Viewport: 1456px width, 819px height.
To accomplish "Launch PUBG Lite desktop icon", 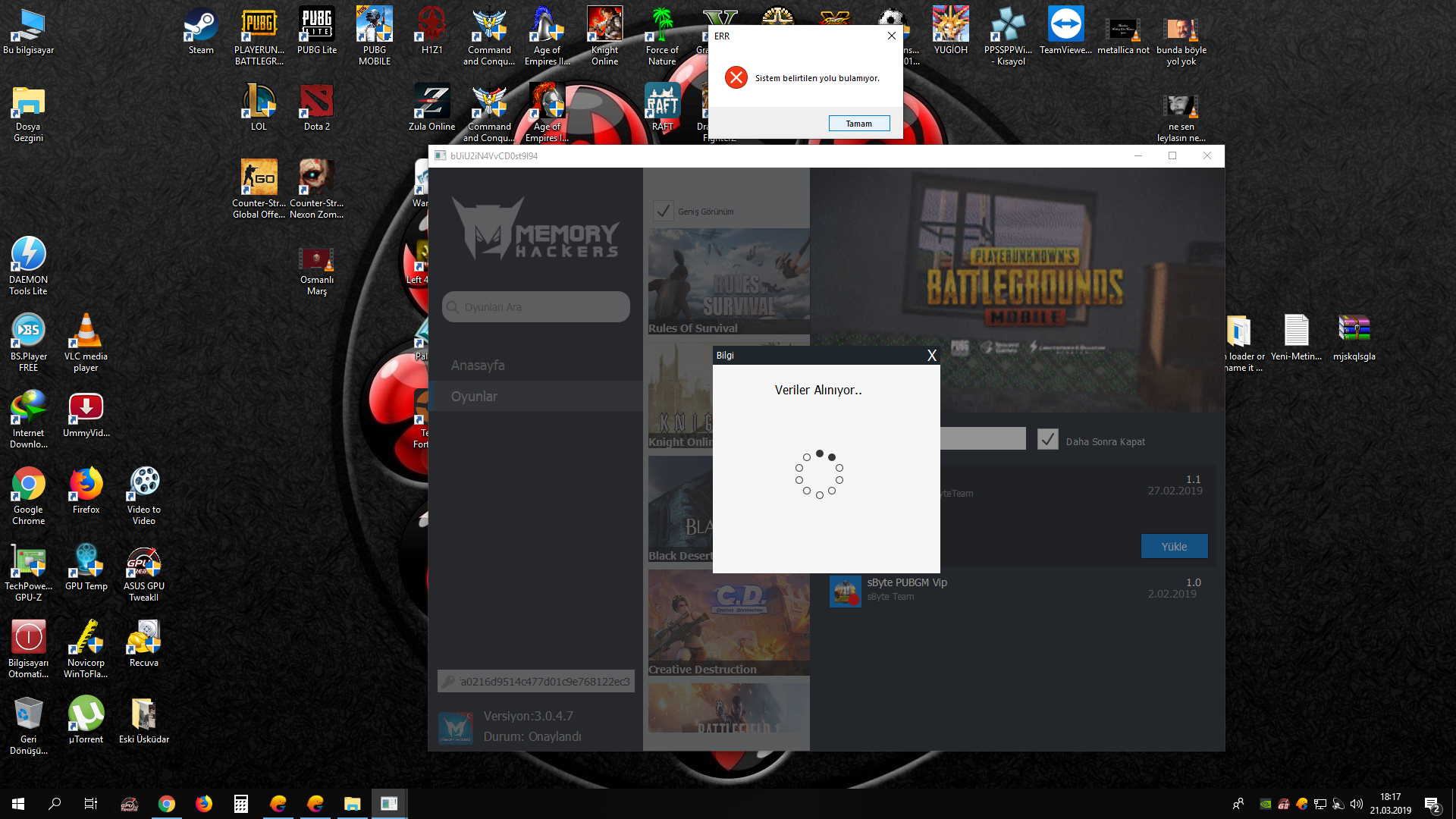I will [317, 31].
